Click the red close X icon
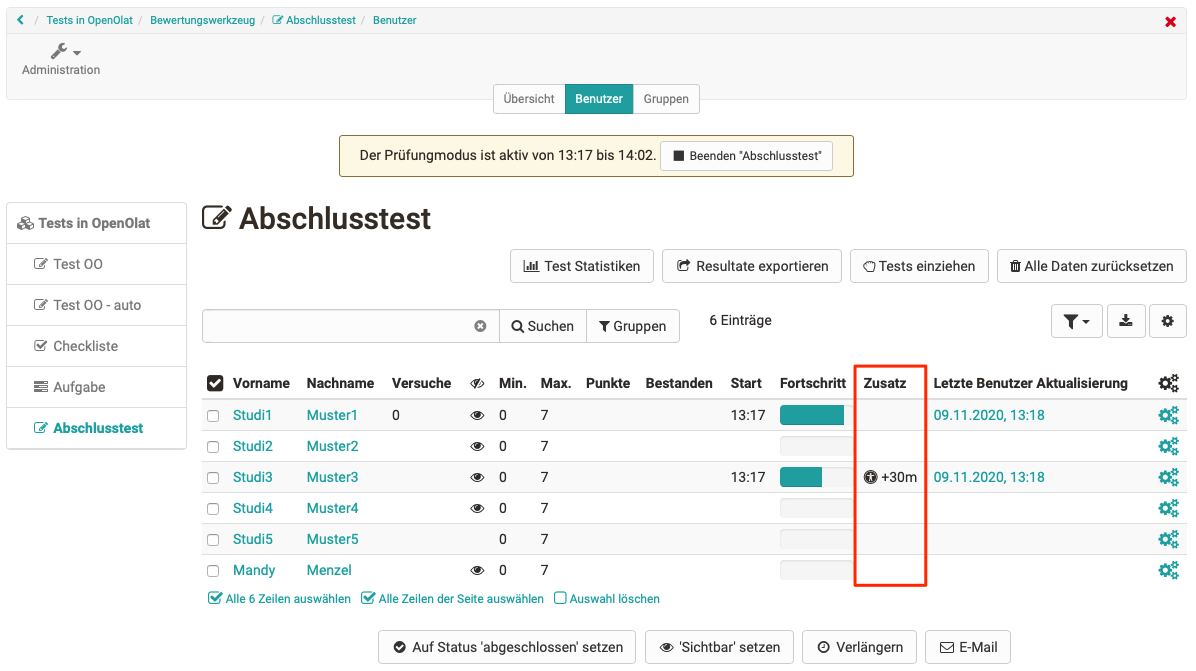The image size is (1196, 671). point(1170,21)
